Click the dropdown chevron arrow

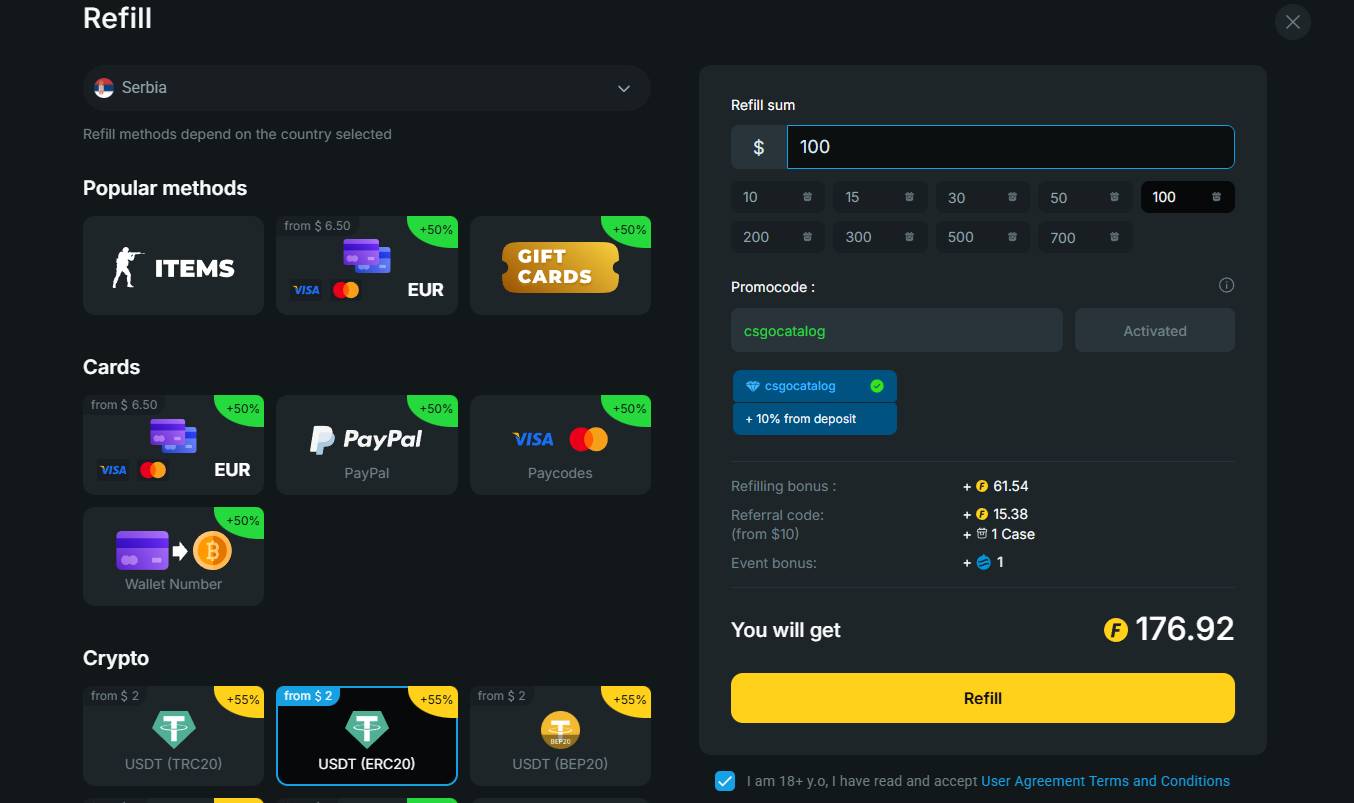(624, 88)
